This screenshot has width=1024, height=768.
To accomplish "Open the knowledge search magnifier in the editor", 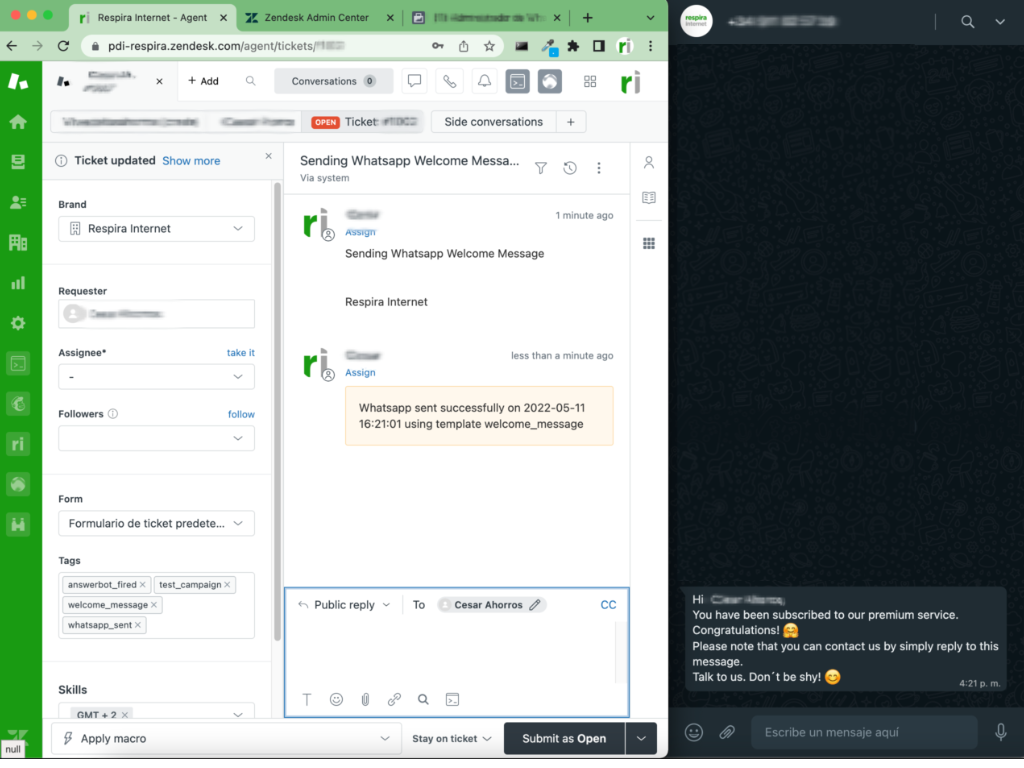I will coord(423,699).
